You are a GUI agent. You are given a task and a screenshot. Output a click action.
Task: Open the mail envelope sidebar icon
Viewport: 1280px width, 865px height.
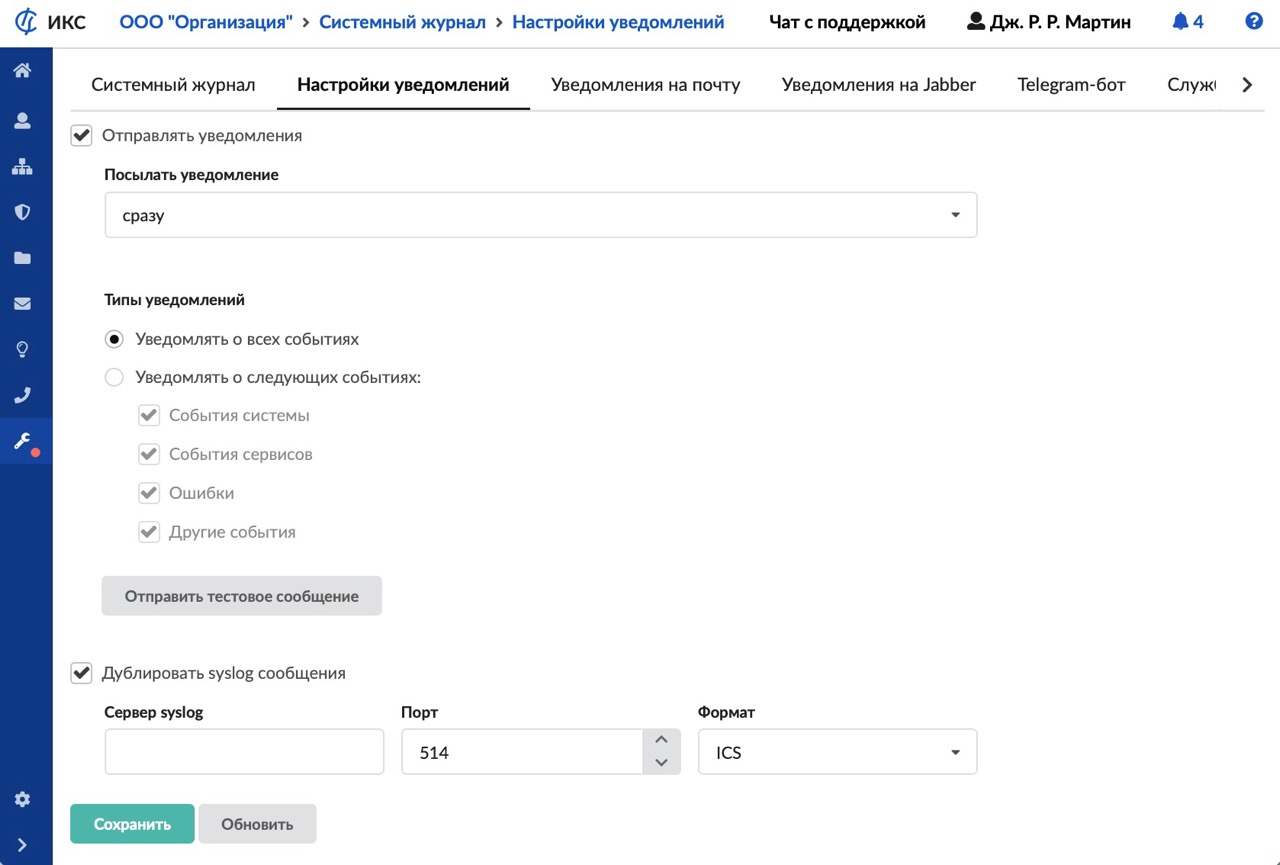coord(22,304)
